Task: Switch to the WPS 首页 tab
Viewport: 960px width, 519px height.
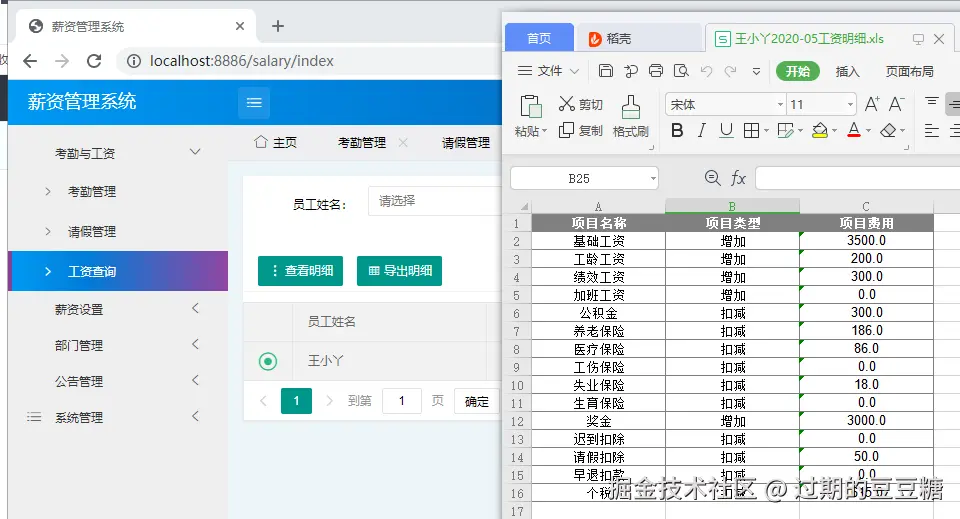Action: pyautogui.click(x=539, y=38)
